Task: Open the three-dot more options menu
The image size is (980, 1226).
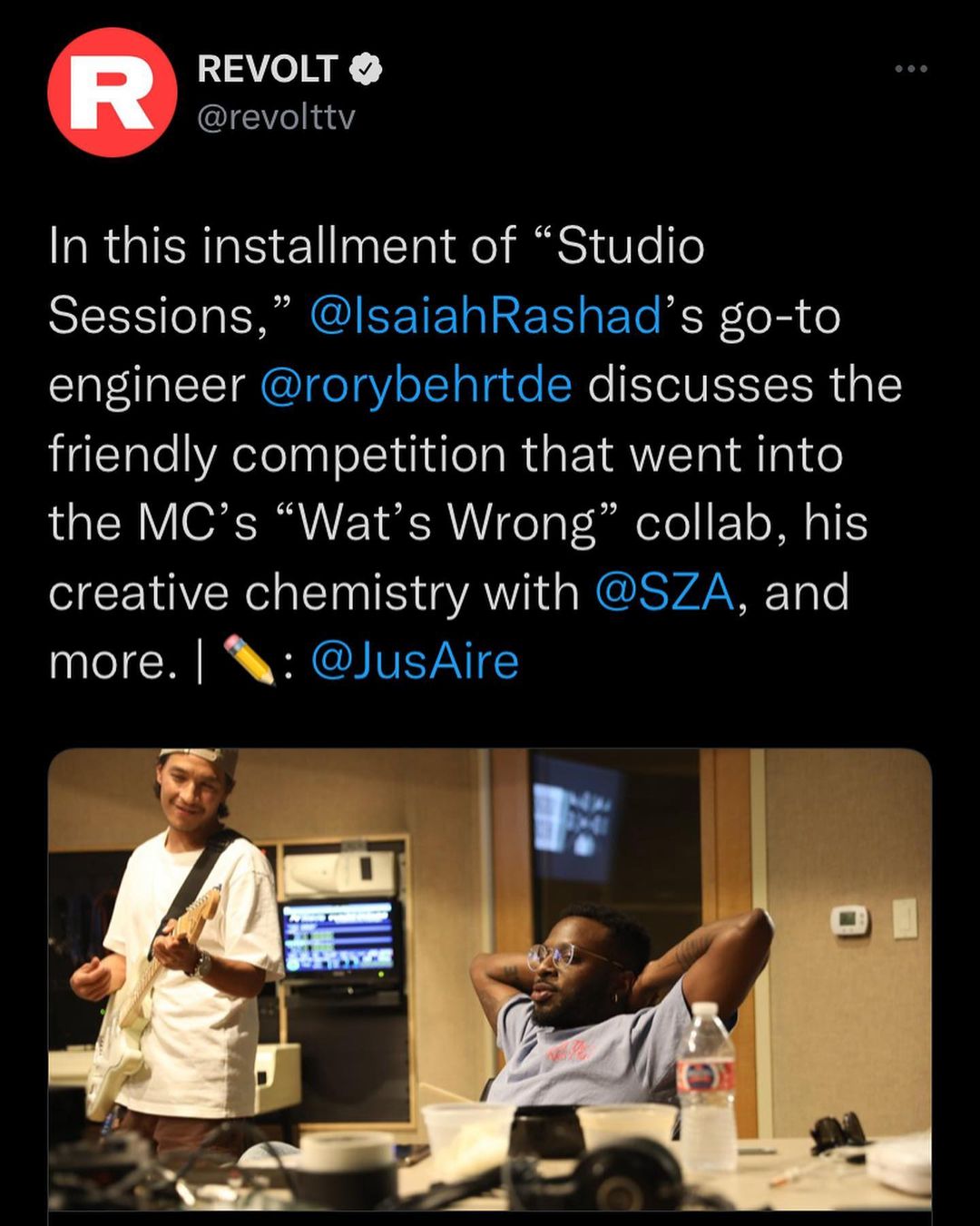Action: [910, 69]
